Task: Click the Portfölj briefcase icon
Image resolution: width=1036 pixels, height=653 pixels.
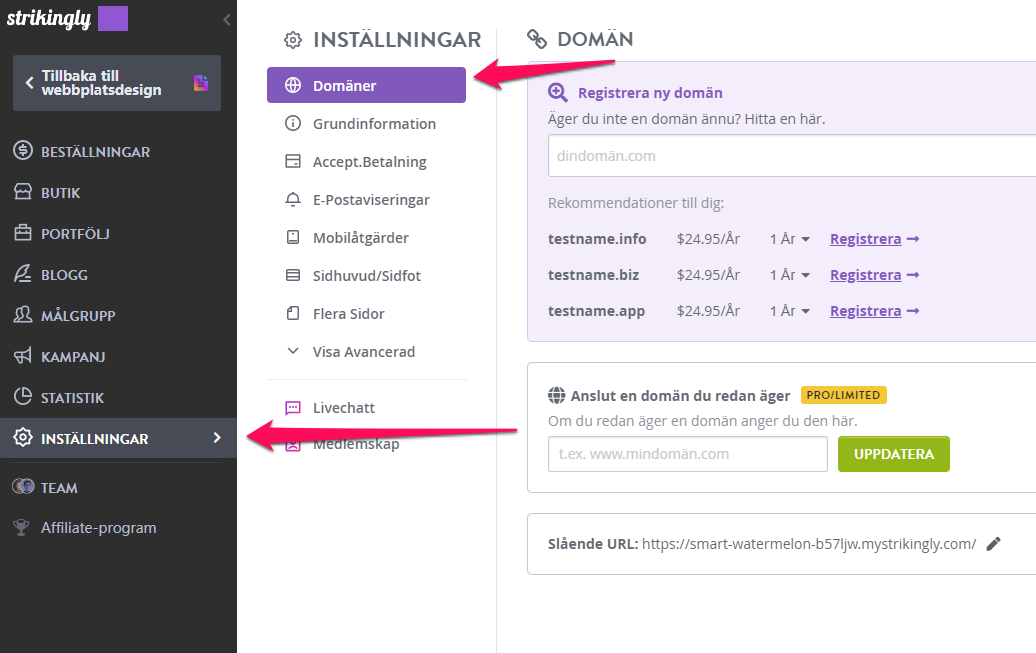Action: tap(22, 233)
